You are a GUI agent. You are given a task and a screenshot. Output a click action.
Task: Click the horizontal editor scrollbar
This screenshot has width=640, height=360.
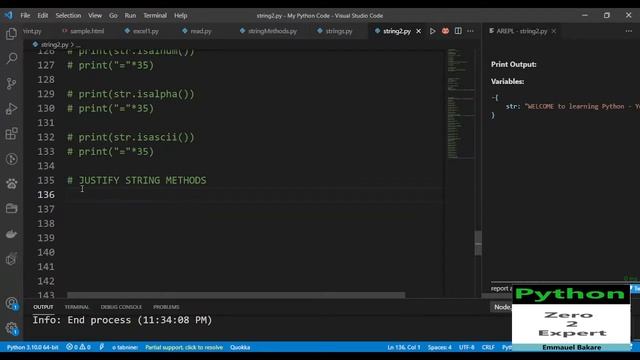pos(236,295)
